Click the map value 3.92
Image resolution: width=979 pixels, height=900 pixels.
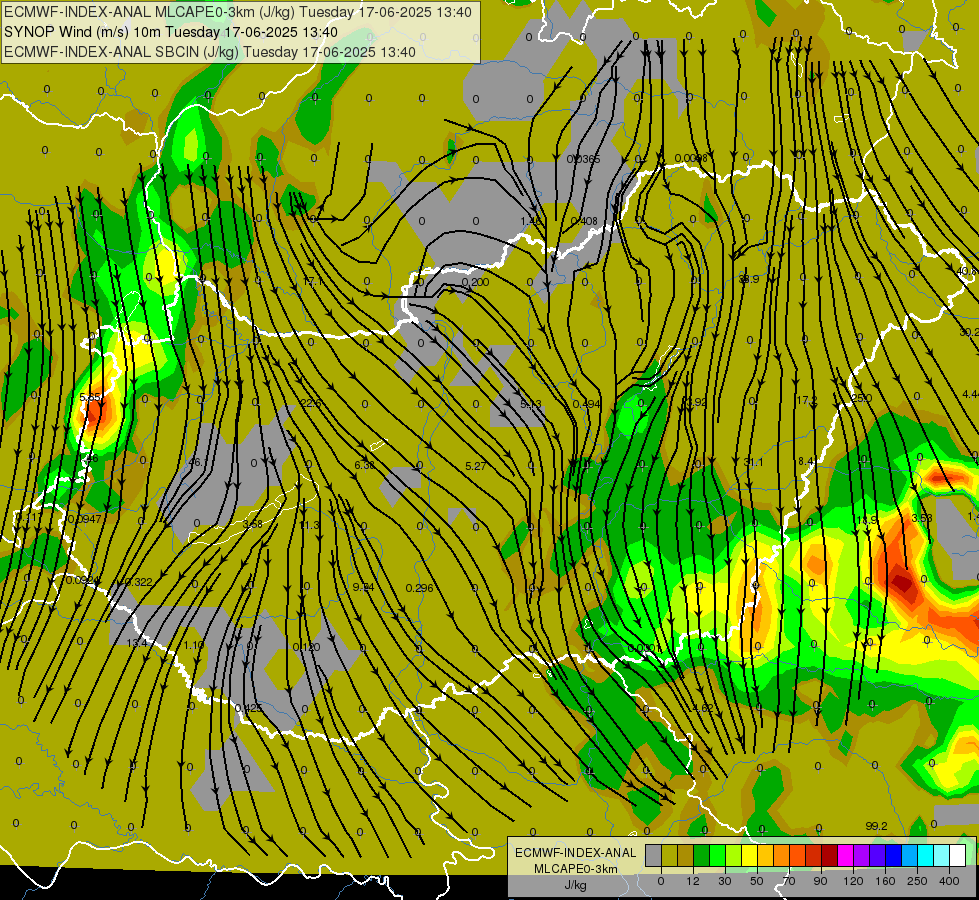[696, 402]
